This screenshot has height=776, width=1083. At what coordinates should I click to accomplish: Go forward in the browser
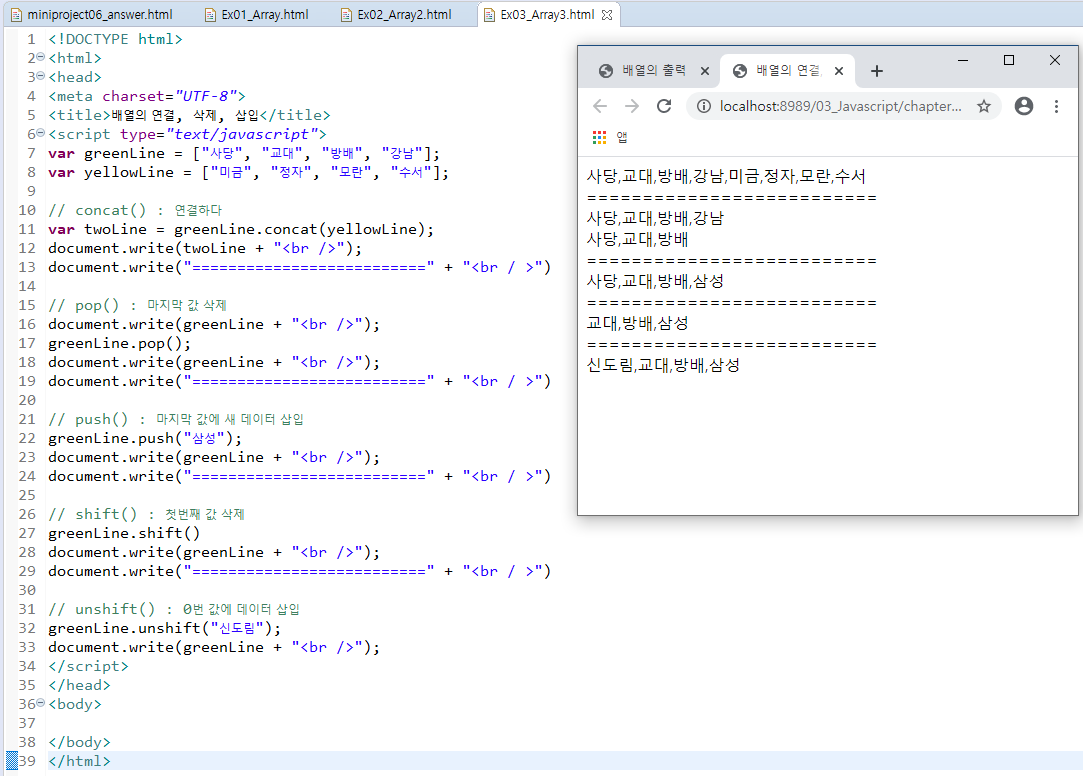pyautogui.click(x=631, y=106)
